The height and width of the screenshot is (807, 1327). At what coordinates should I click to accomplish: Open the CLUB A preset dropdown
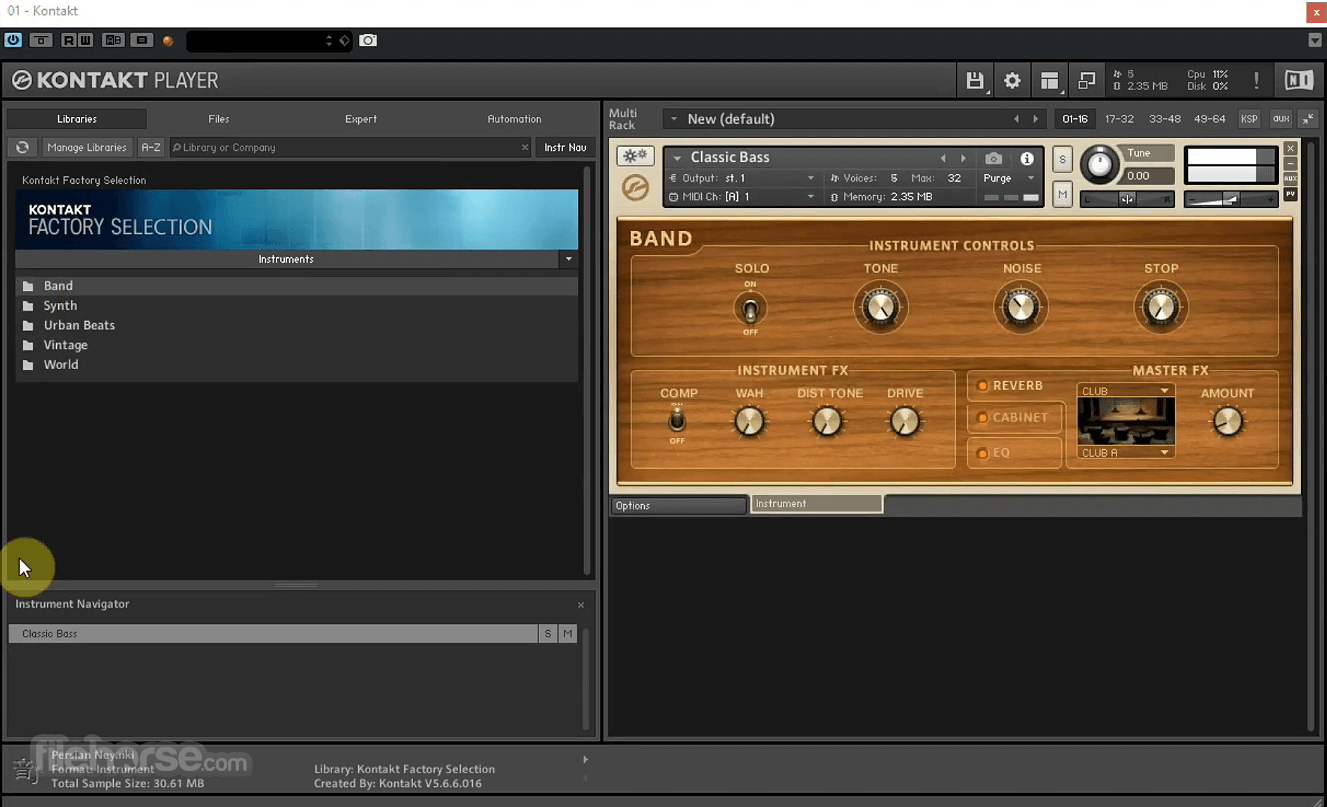tap(1125, 453)
